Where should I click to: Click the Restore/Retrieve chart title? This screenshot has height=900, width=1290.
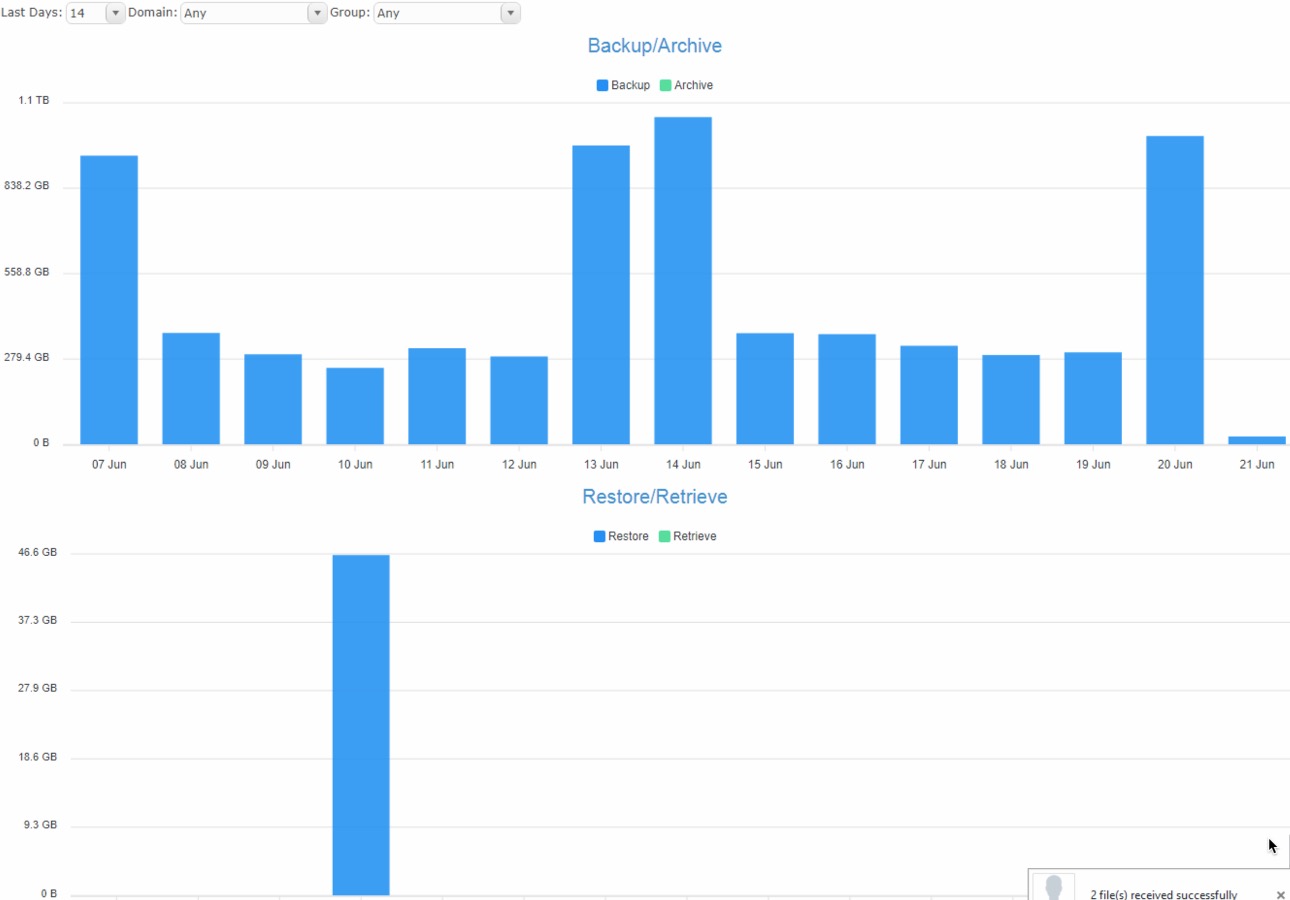tap(655, 497)
